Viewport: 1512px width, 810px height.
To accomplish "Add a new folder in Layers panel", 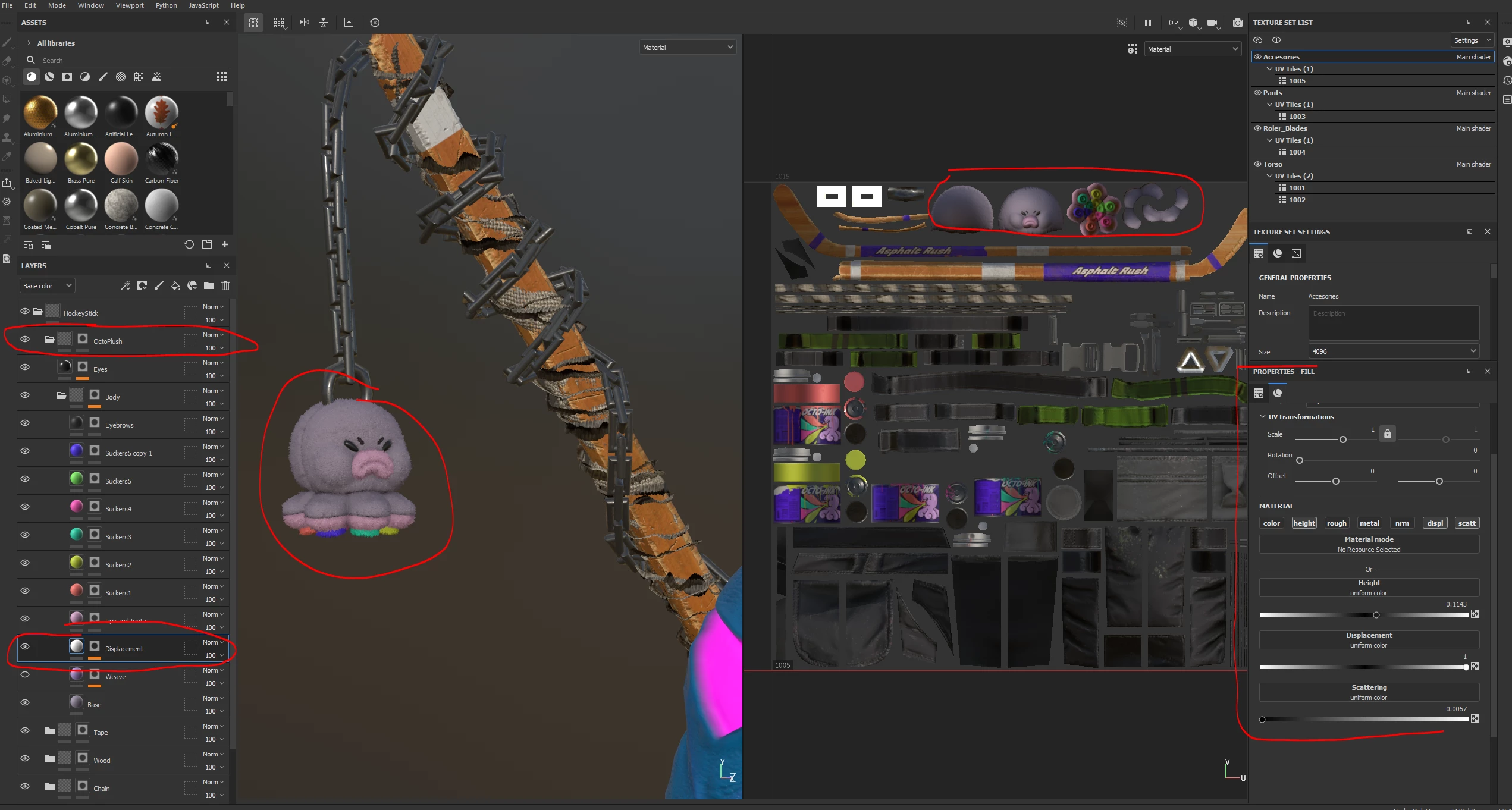I will coord(209,286).
